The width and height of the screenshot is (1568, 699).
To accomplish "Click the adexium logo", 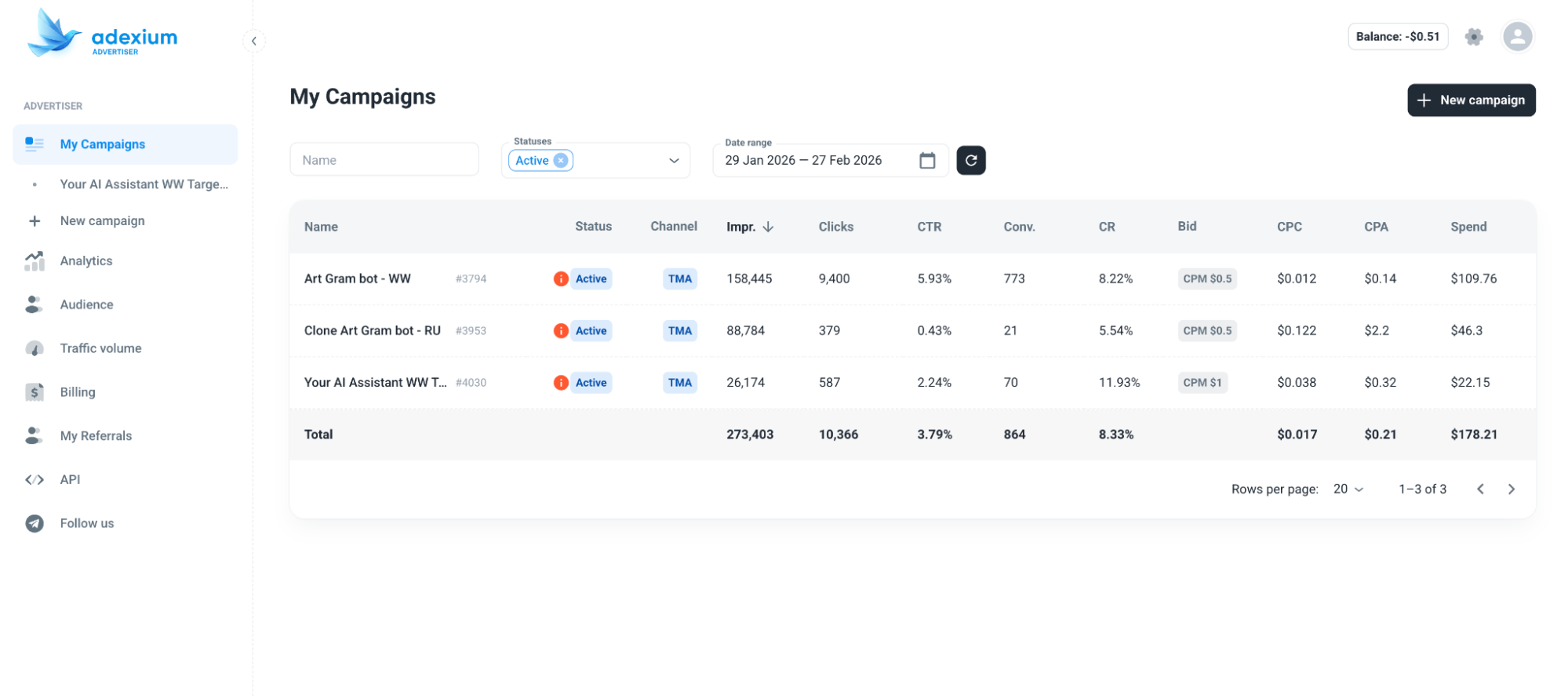I will (103, 34).
